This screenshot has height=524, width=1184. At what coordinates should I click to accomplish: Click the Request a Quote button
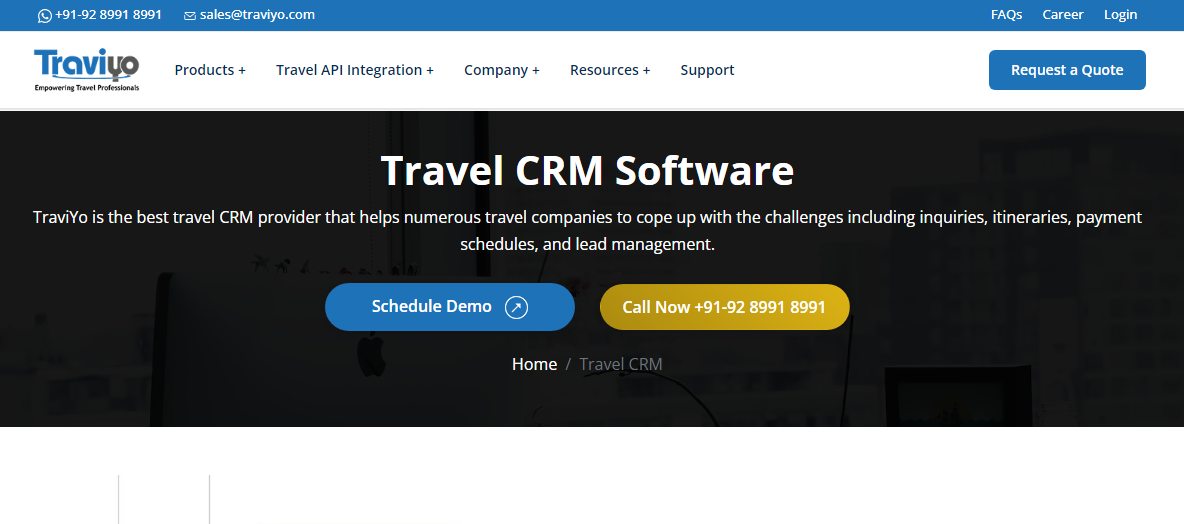(1067, 70)
